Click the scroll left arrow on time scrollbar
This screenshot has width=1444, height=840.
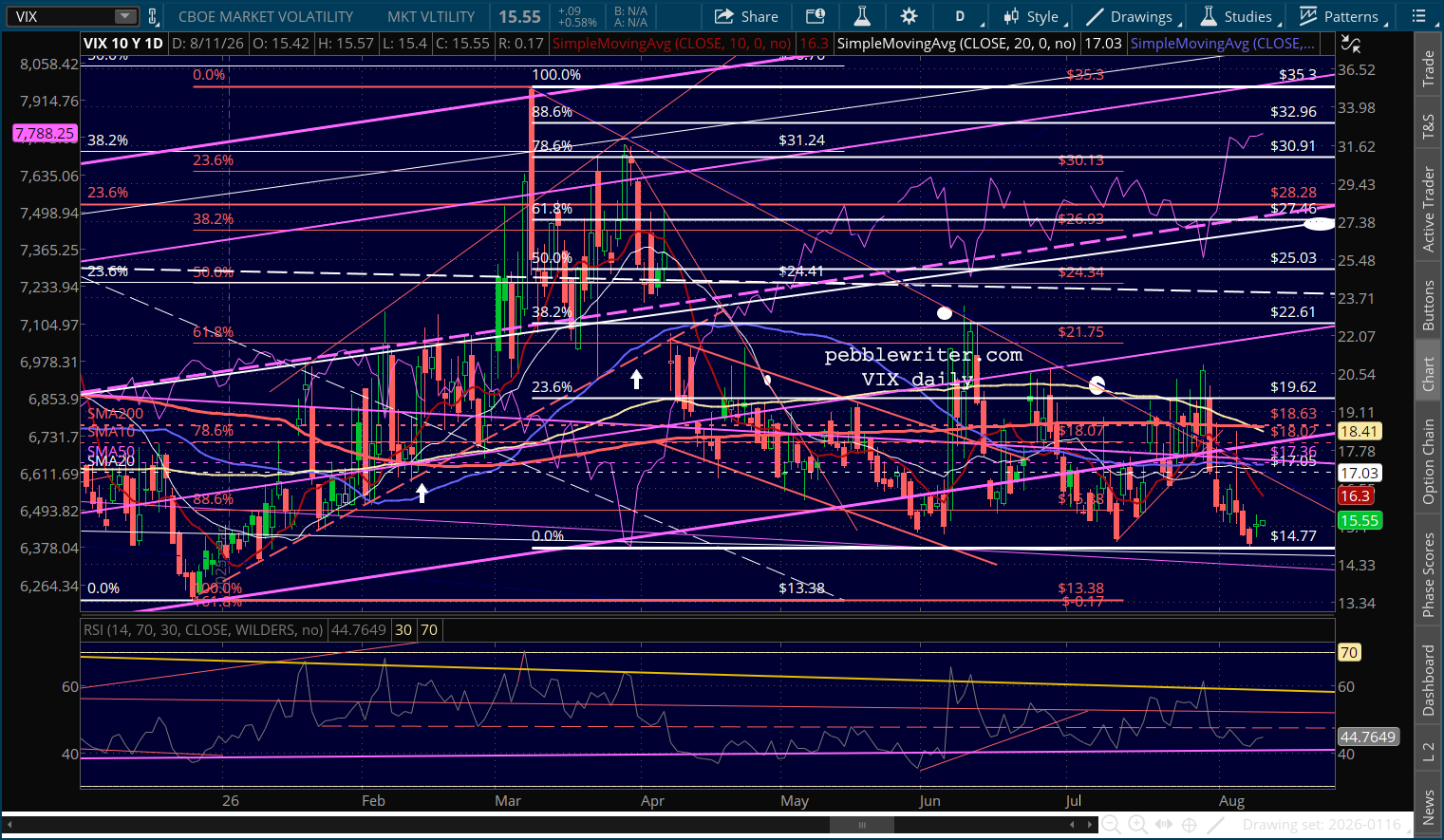point(9,825)
